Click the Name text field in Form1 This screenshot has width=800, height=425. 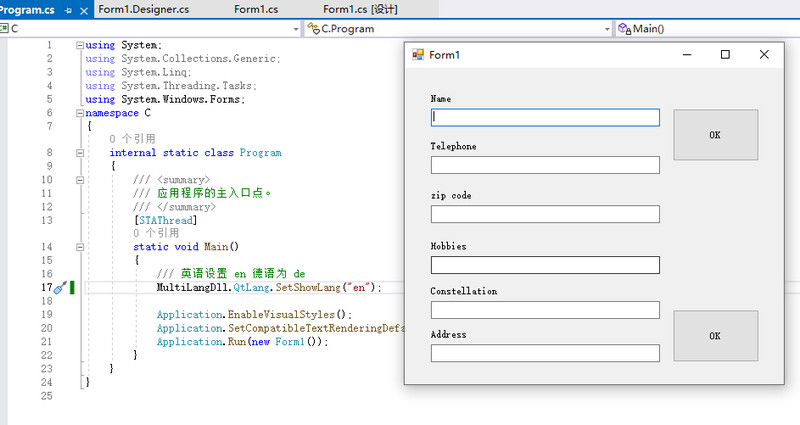(x=545, y=117)
